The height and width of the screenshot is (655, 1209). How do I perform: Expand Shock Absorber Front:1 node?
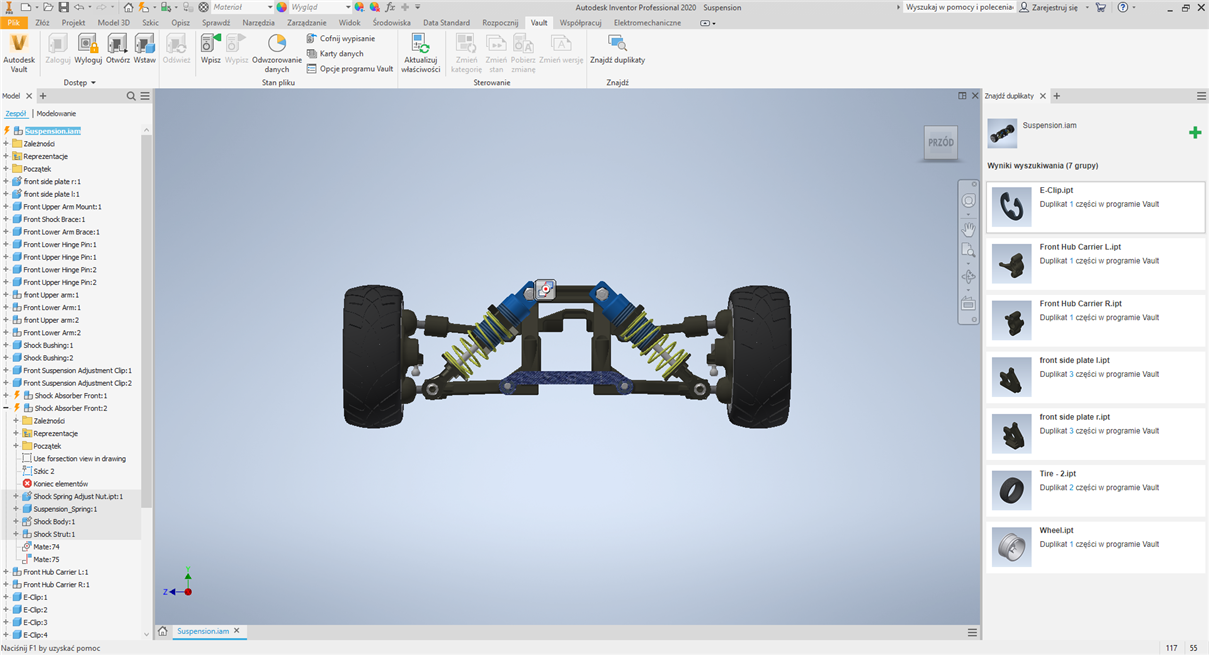click(x=6, y=396)
